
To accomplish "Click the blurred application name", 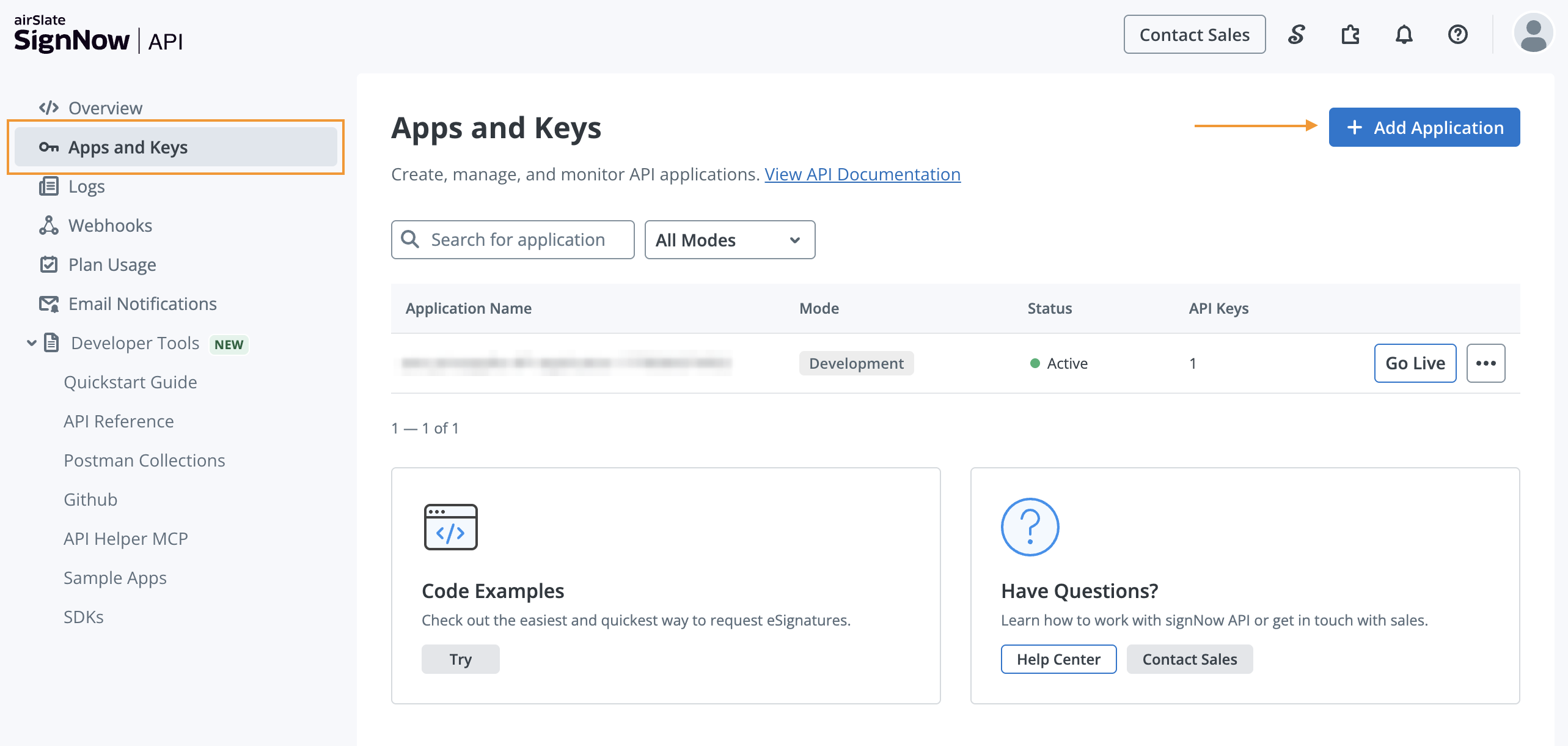I will pyautogui.click(x=566, y=363).
